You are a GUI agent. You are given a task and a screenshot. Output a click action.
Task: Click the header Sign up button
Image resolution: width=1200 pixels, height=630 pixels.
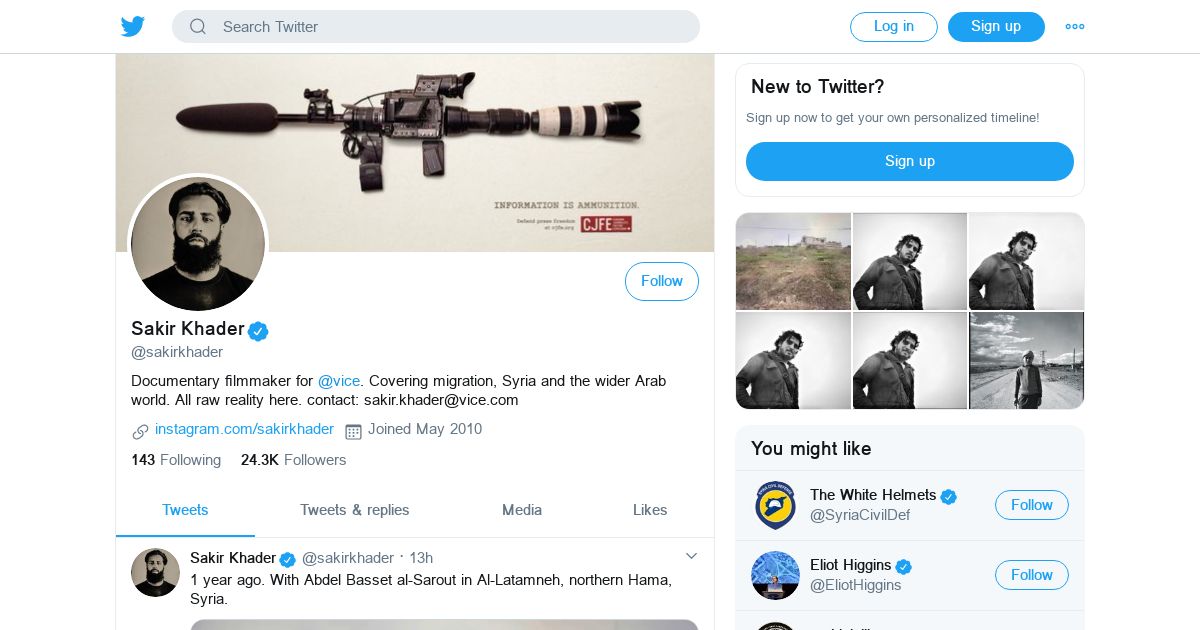996,27
